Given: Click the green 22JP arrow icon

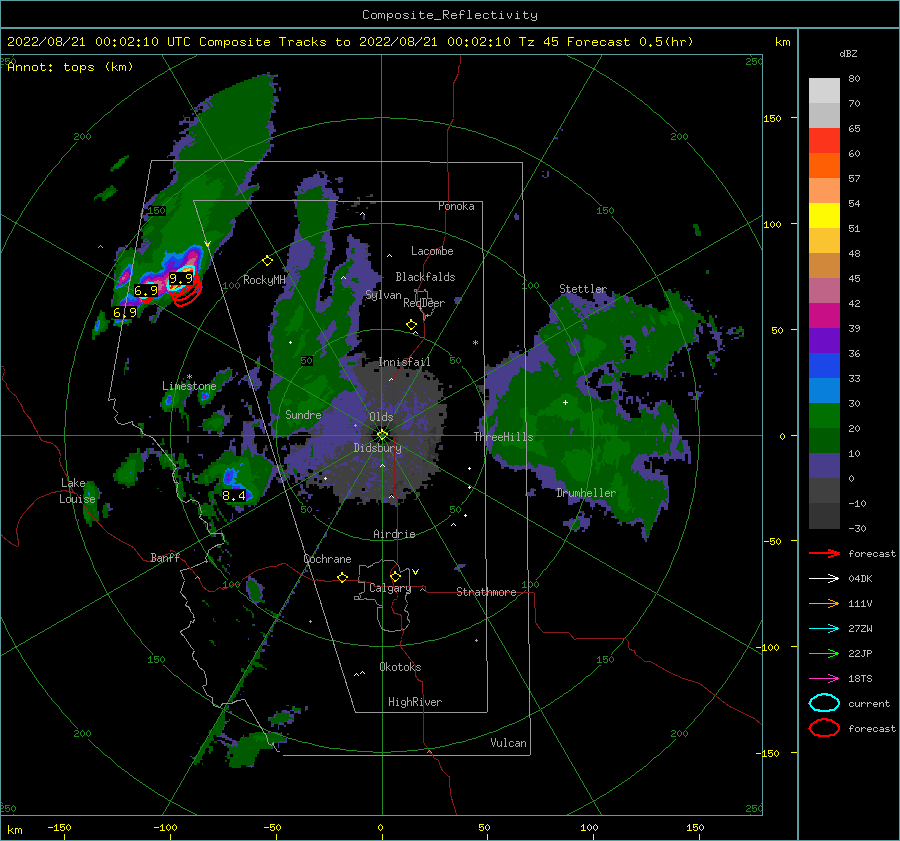Looking at the screenshot, I should [x=824, y=653].
